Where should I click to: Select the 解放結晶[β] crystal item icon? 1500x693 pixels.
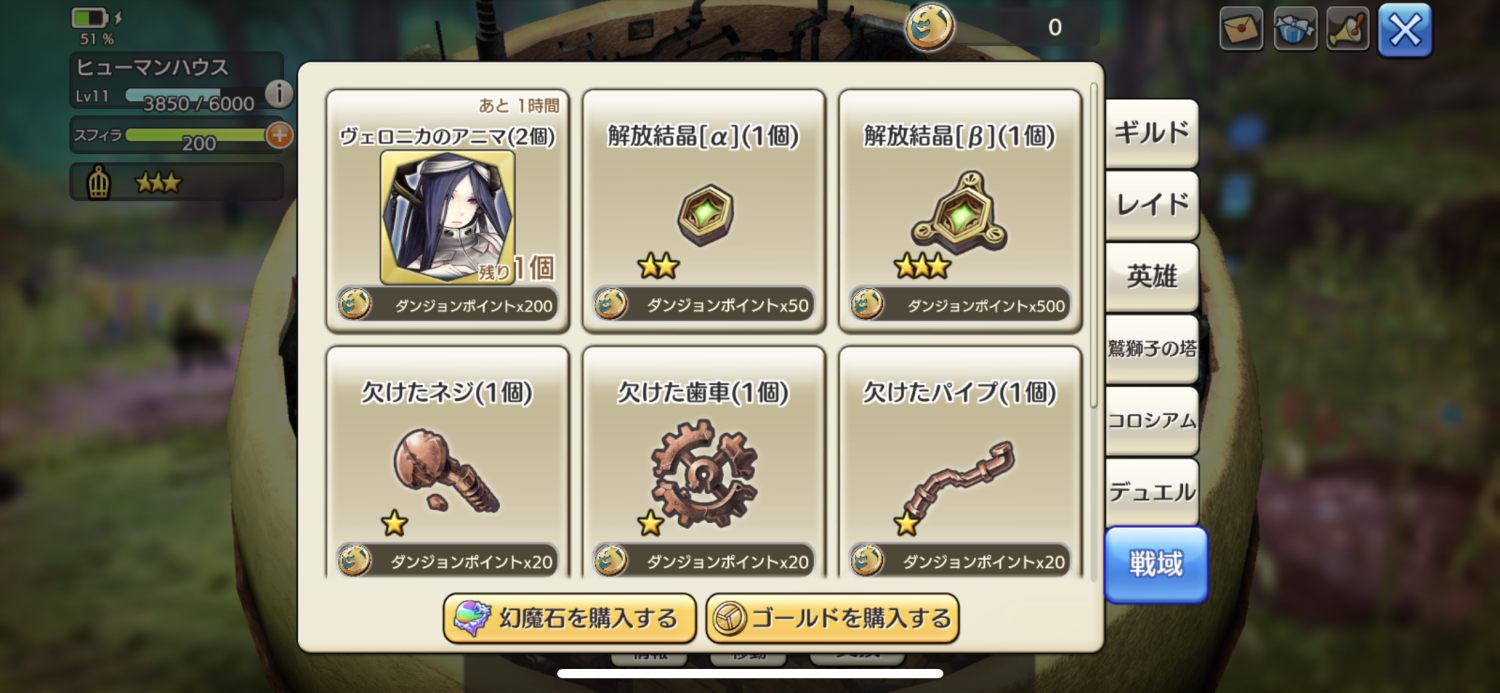pyautogui.click(x=960, y=211)
